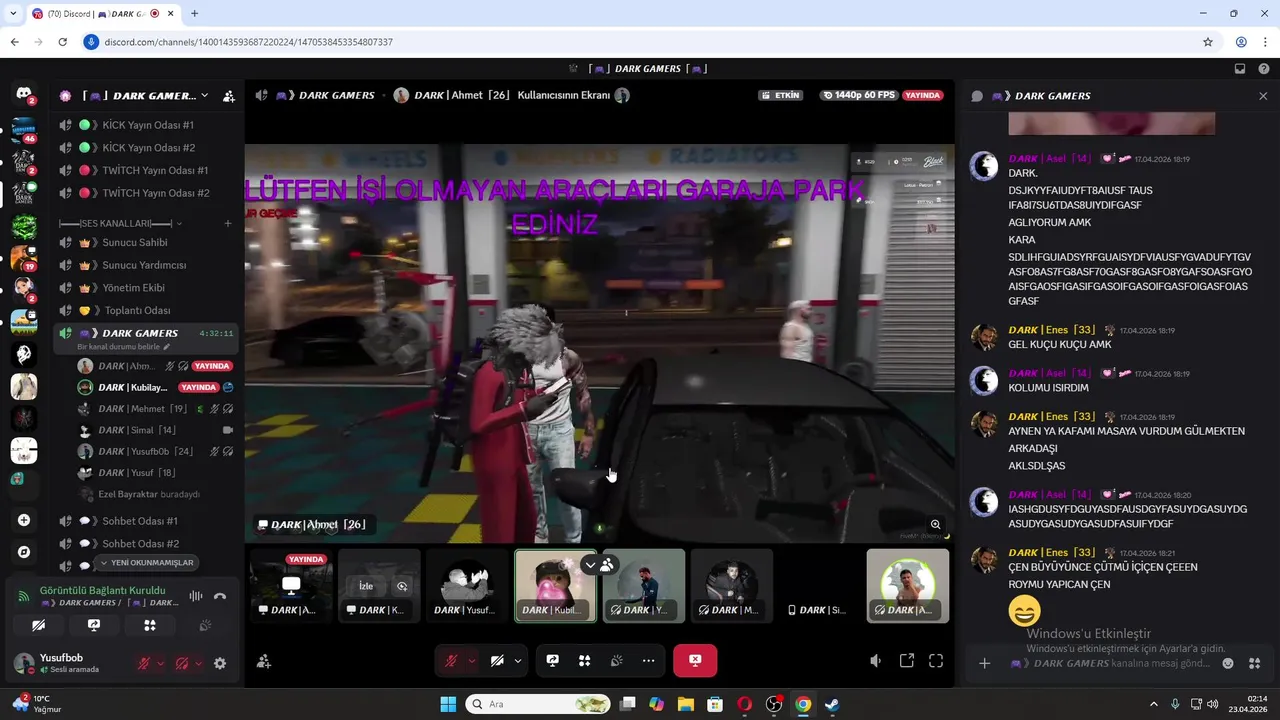The image size is (1280, 720).
Task: Unmute microphone in user panel
Action: [x=143, y=663]
